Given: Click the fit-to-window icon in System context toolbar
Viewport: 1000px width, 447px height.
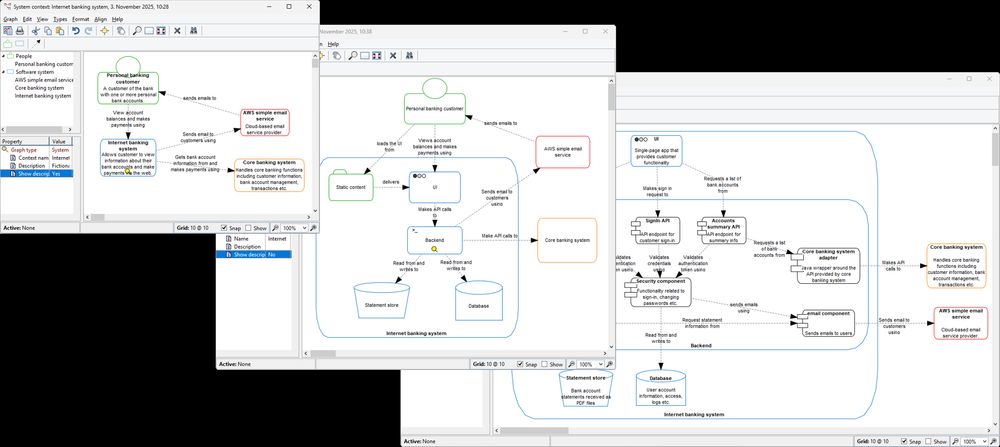Looking at the screenshot, I should pos(161,31).
